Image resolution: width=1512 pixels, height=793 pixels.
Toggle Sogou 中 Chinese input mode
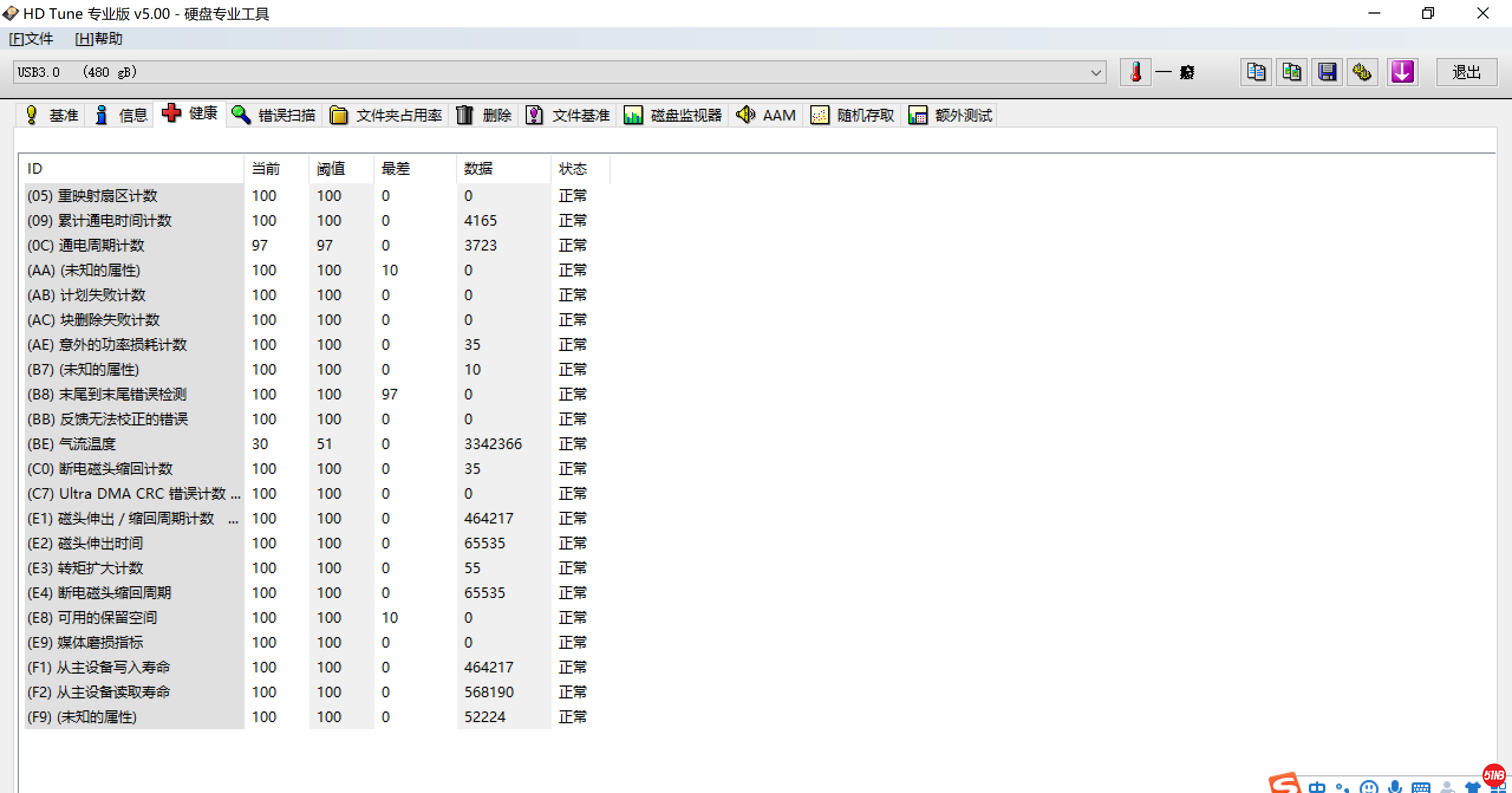pyautogui.click(x=1317, y=787)
